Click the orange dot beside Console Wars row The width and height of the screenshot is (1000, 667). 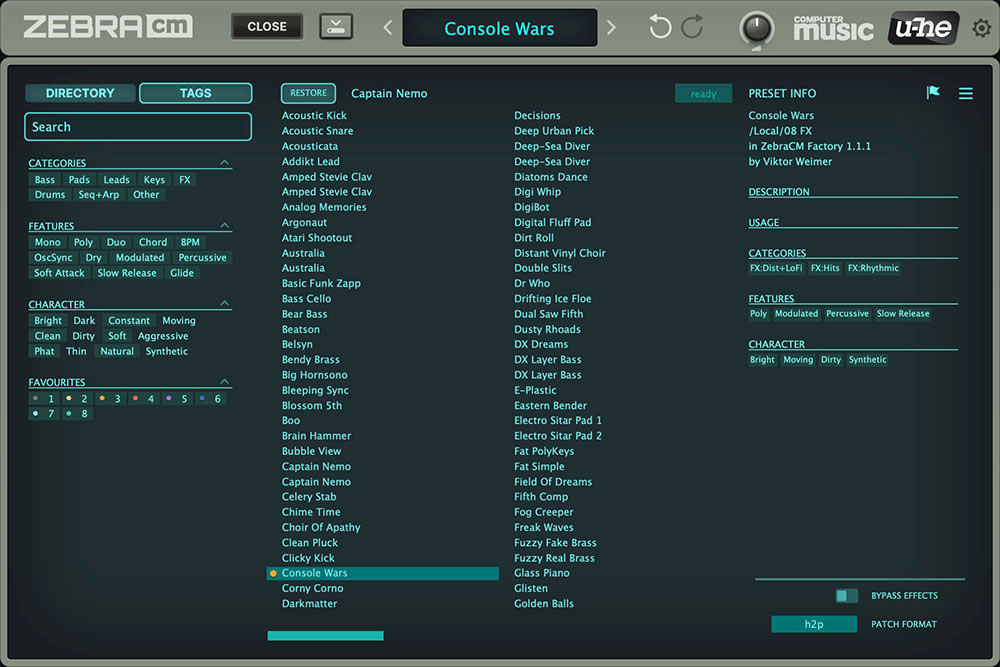(273, 573)
